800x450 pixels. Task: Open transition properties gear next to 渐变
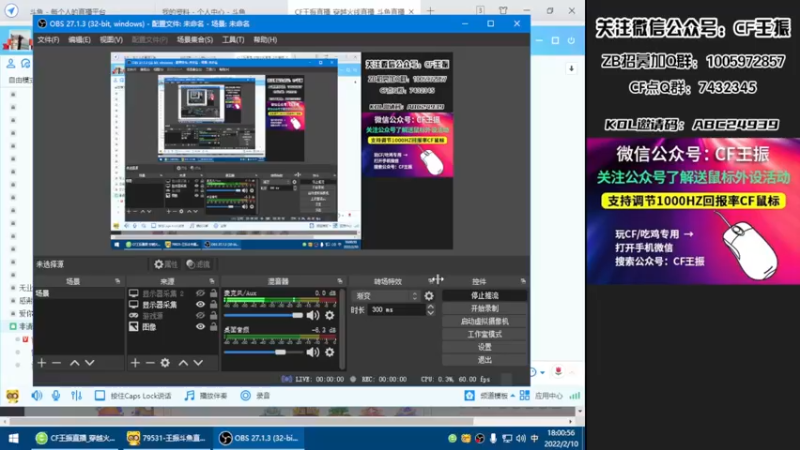point(429,295)
